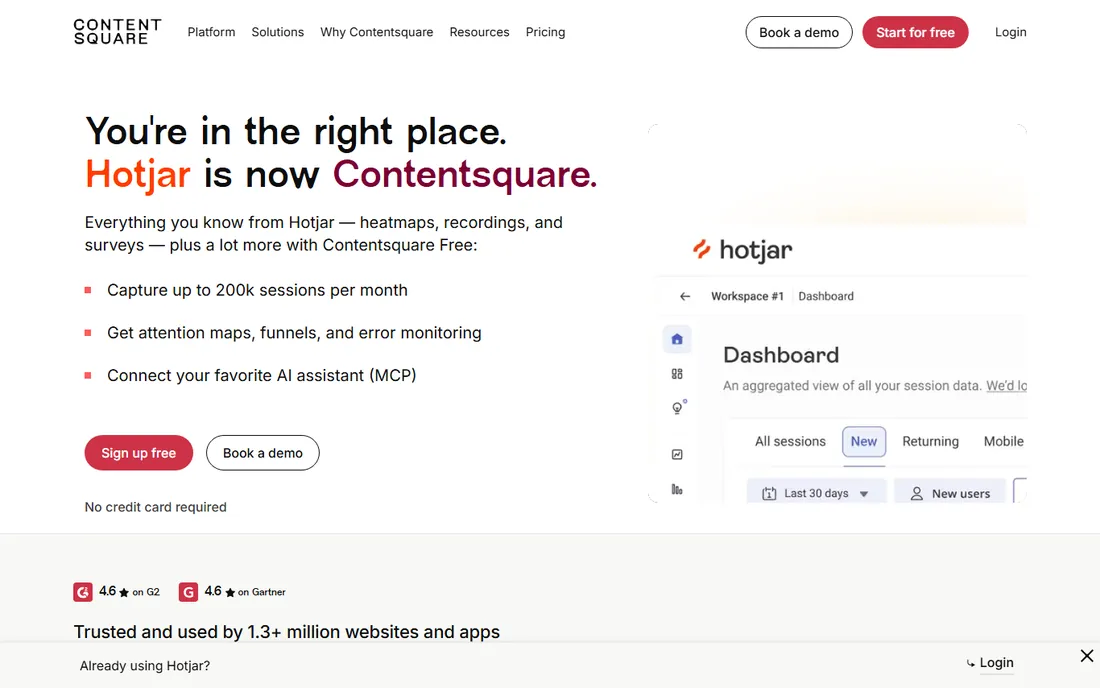Image resolution: width=1100 pixels, height=688 pixels.
Task: Click the chart trends icon in the sidebar
Action: tap(677, 454)
